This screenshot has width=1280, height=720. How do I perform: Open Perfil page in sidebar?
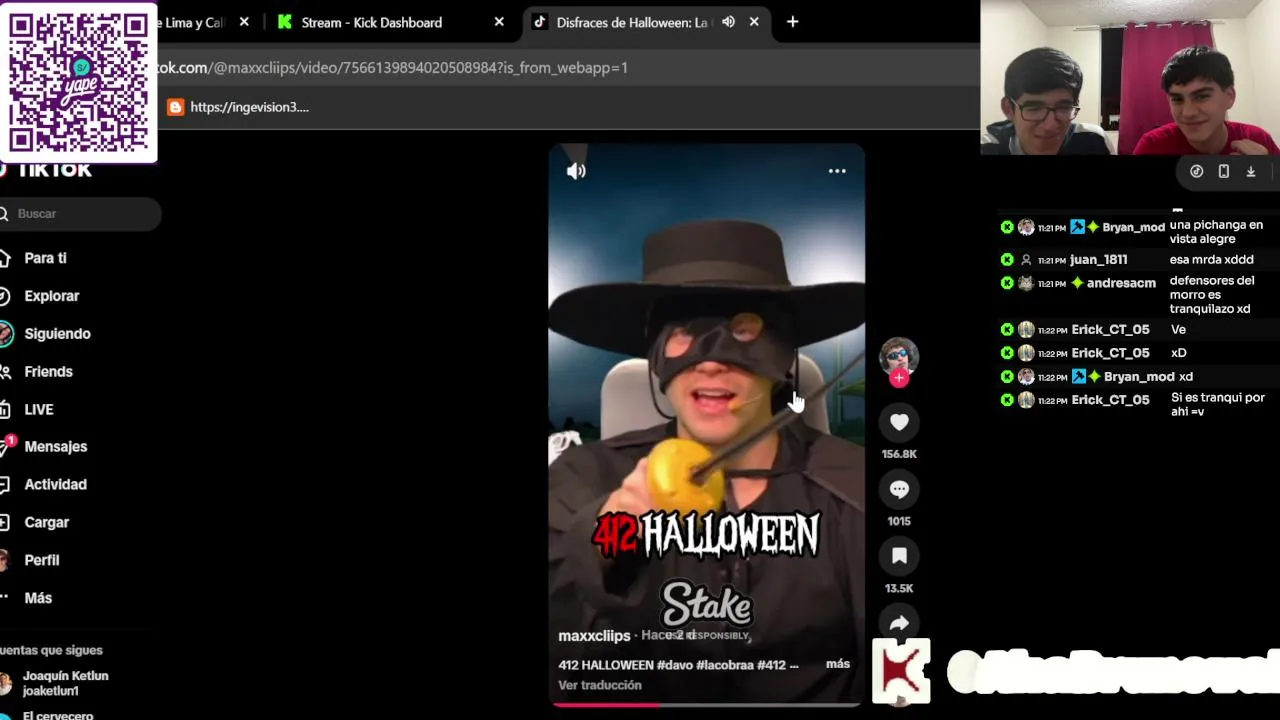[x=42, y=561]
